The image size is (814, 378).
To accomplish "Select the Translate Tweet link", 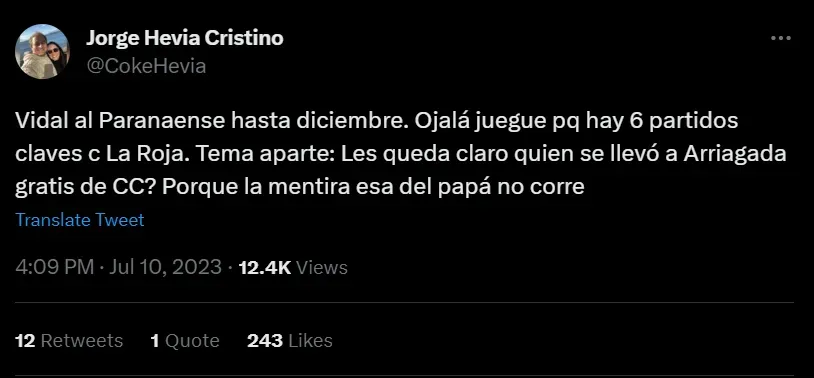I will coord(80,220).
